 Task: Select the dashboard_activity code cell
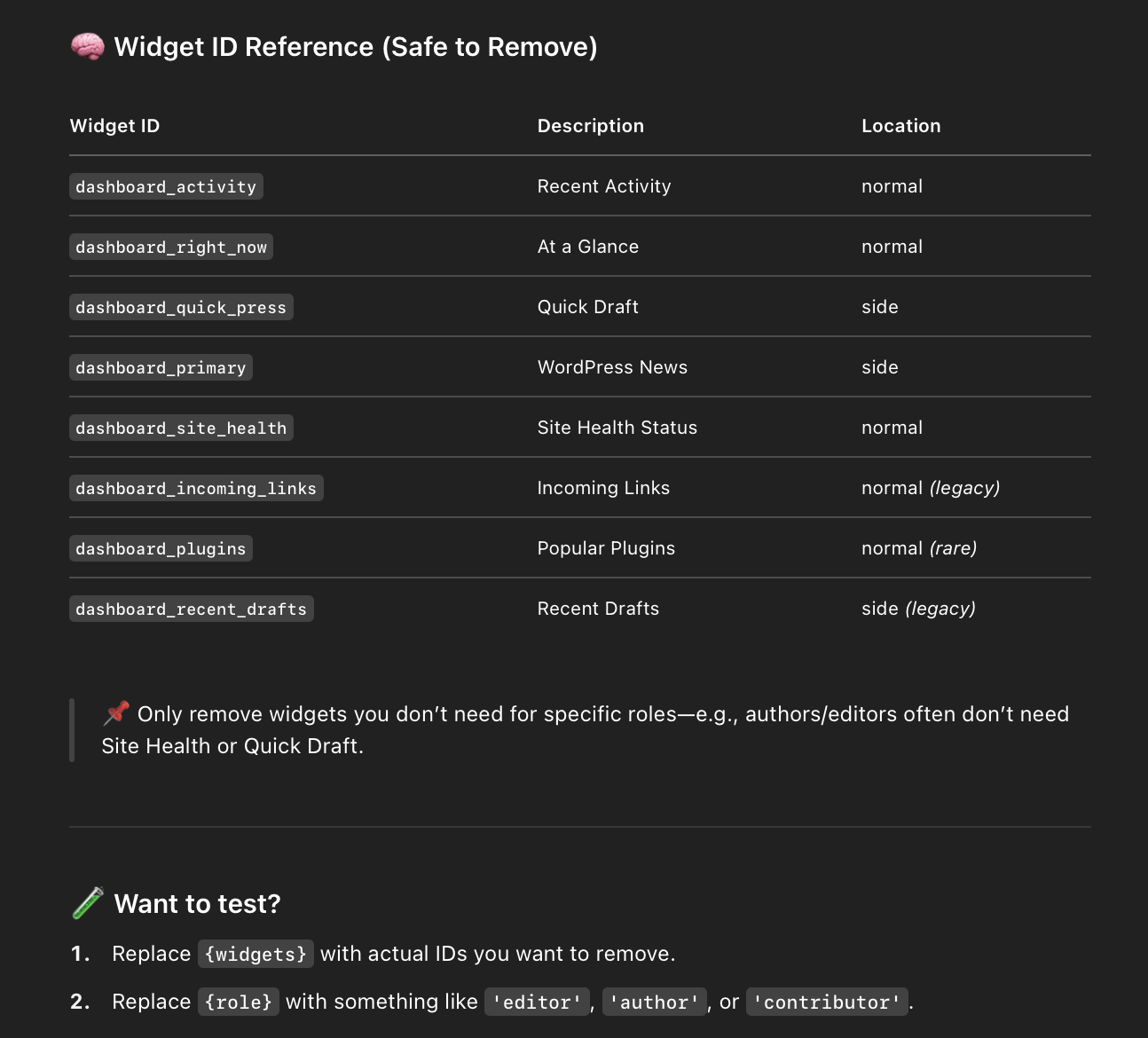click(166, 186)
